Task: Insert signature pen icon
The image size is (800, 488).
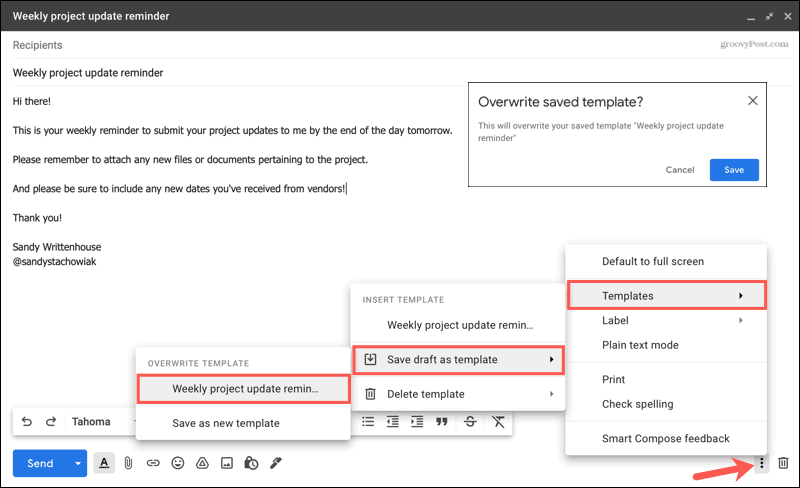Action: point(276,463)
